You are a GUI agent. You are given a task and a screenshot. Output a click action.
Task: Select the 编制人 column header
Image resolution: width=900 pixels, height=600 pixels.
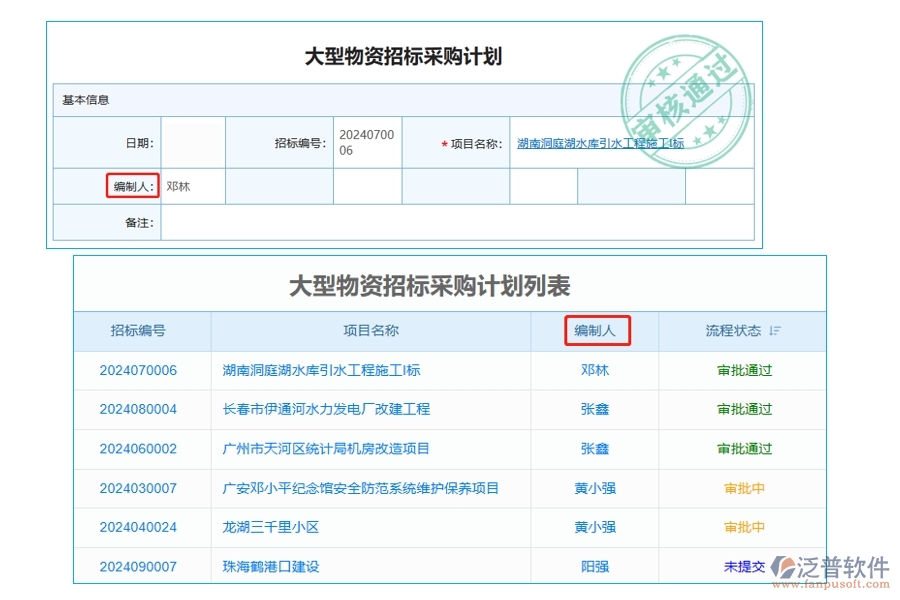(597, 331)
